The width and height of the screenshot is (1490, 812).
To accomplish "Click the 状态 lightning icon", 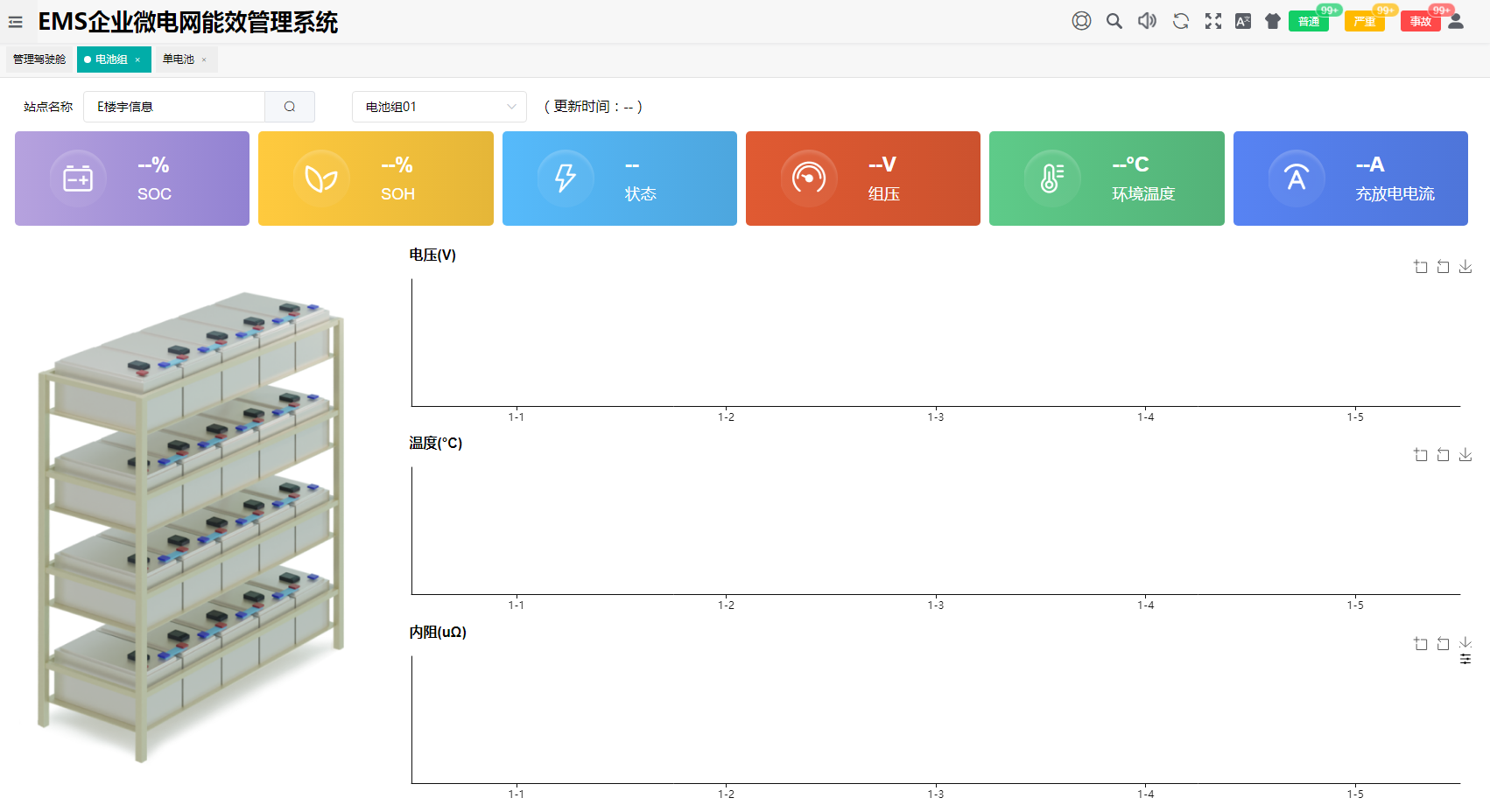I will coord(566,178).
